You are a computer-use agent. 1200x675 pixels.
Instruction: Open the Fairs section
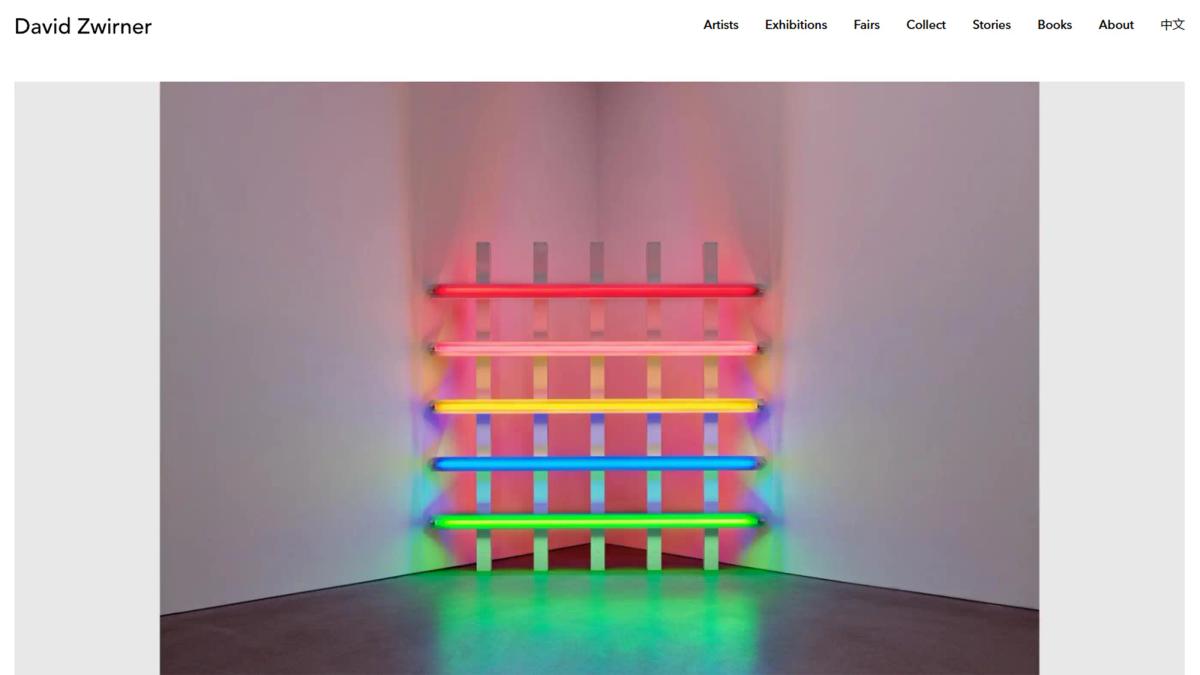866,25
